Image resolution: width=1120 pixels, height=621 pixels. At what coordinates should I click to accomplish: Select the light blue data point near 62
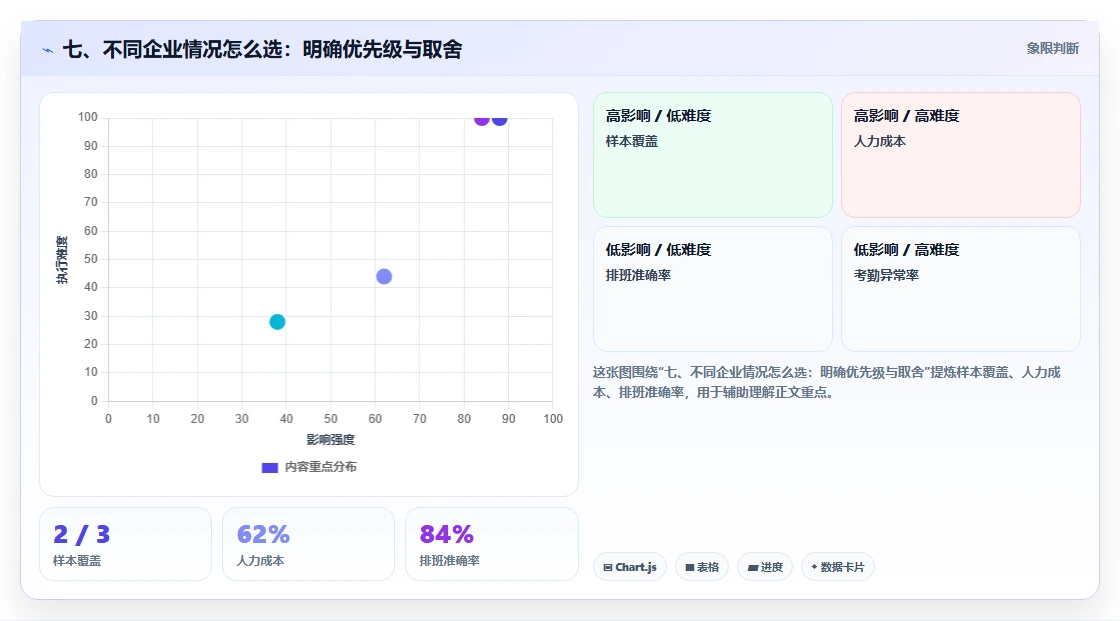click(384, 277)
